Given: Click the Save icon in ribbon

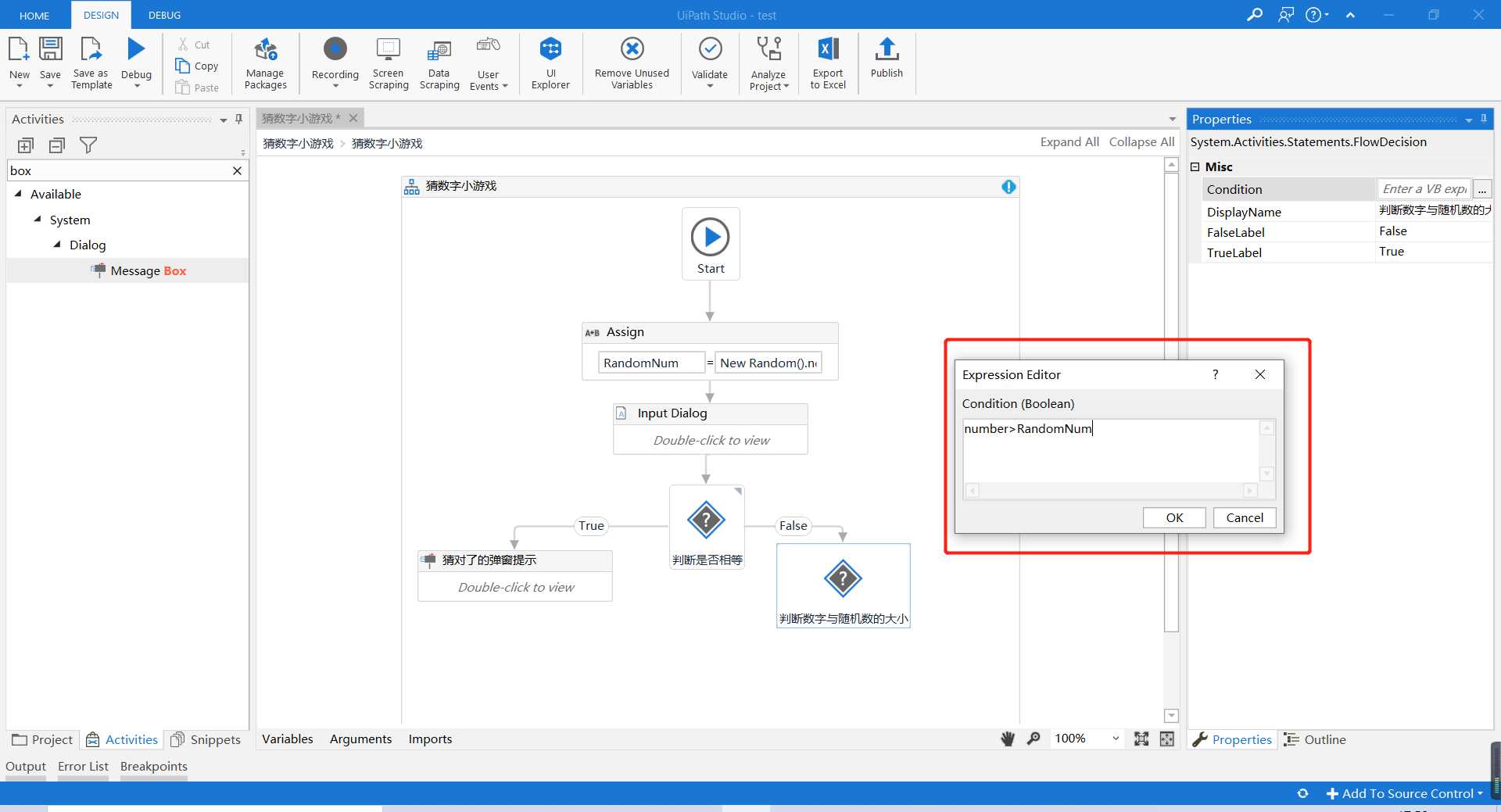Looking at the screenshot, I should (50, 49).
